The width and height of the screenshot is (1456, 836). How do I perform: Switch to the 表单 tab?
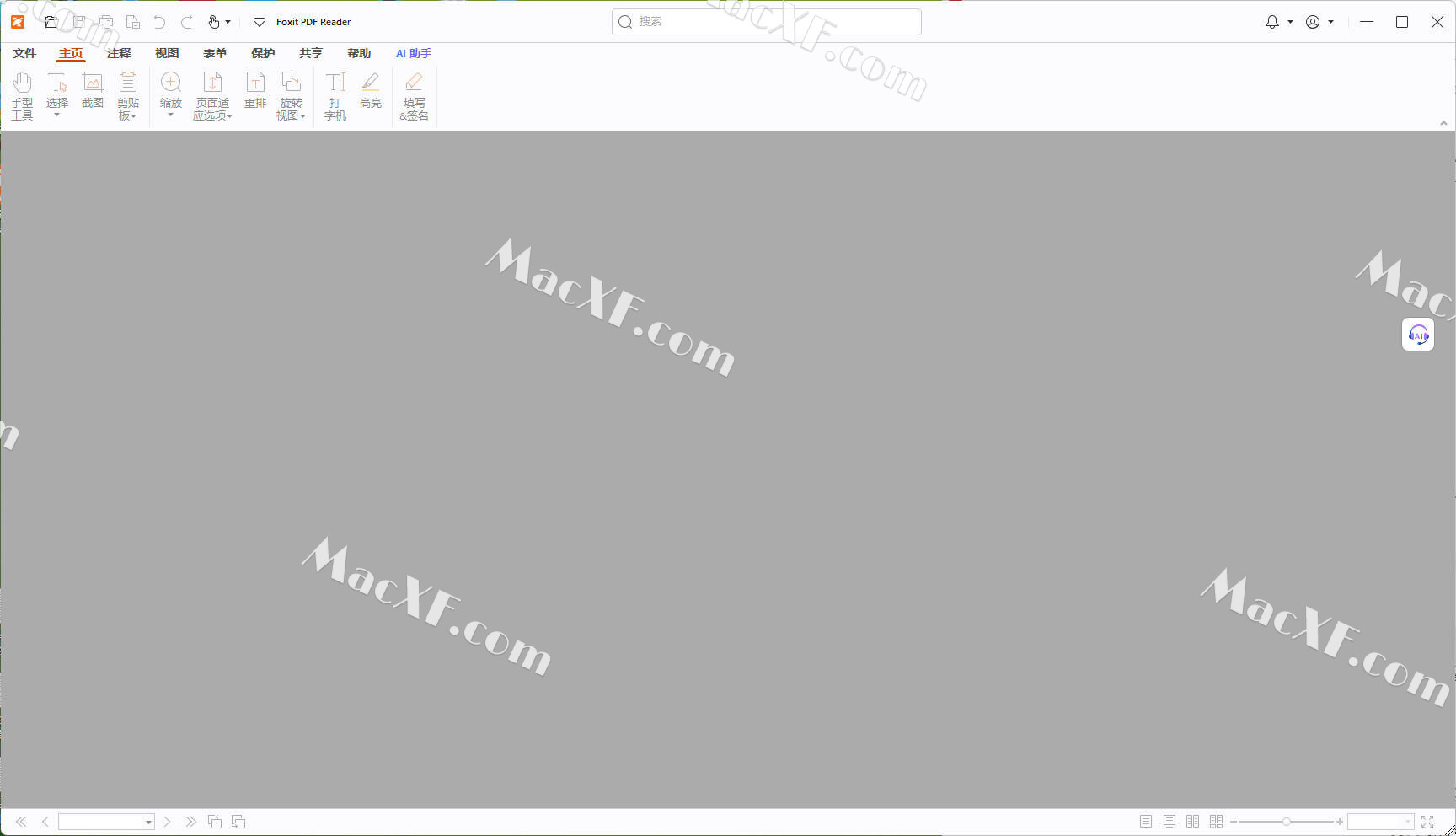(x=215, y=53)
